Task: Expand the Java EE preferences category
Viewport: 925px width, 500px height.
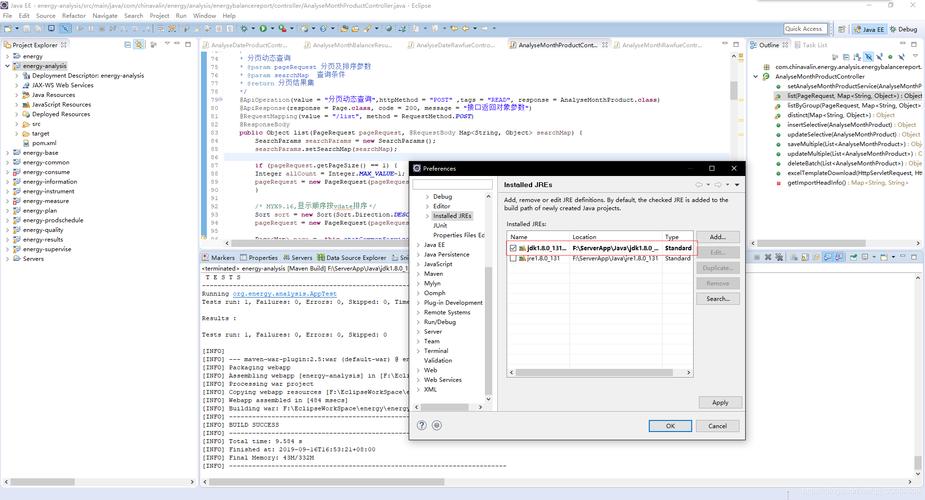Action: coord(418,245)
